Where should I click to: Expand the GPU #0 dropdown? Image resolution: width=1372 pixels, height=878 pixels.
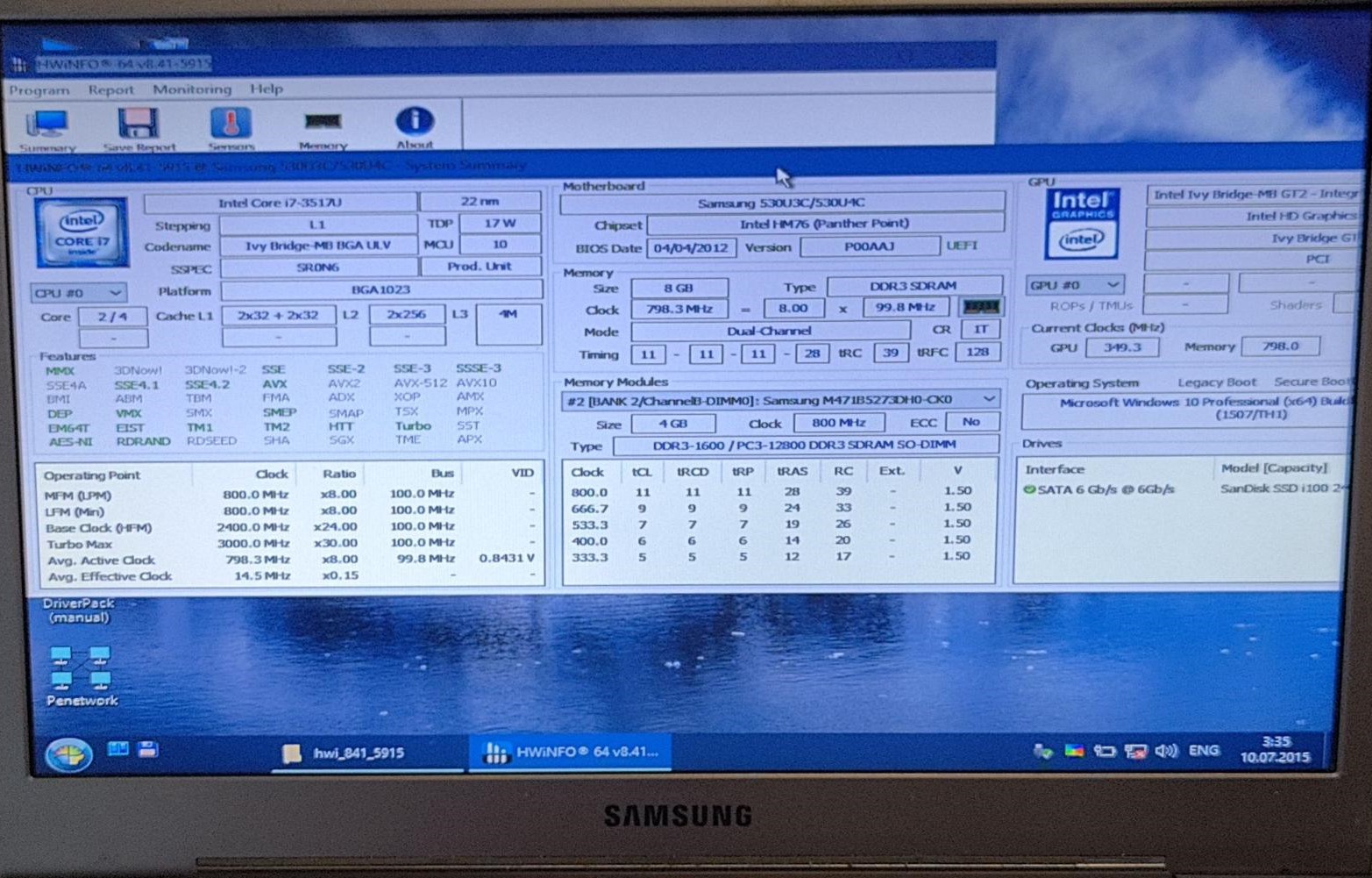click(1075, 285)
